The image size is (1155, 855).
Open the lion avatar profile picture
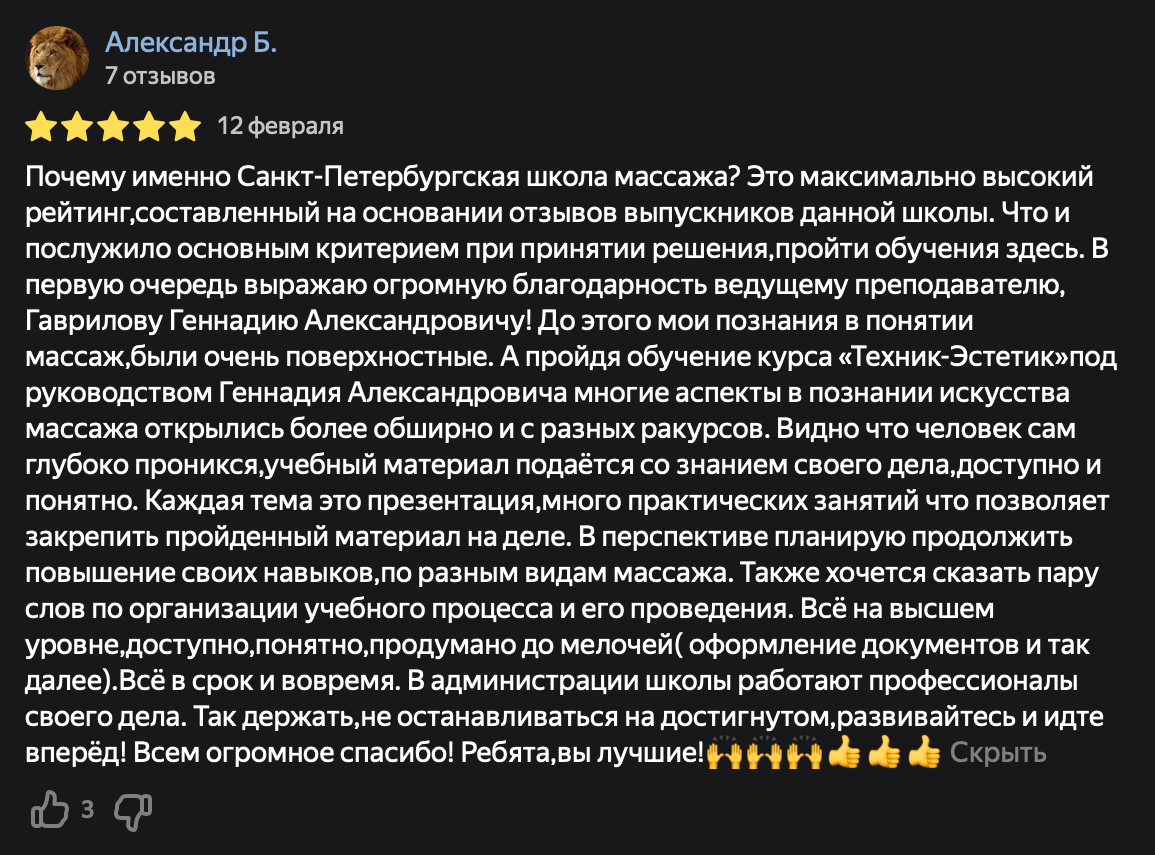[57, 58]
